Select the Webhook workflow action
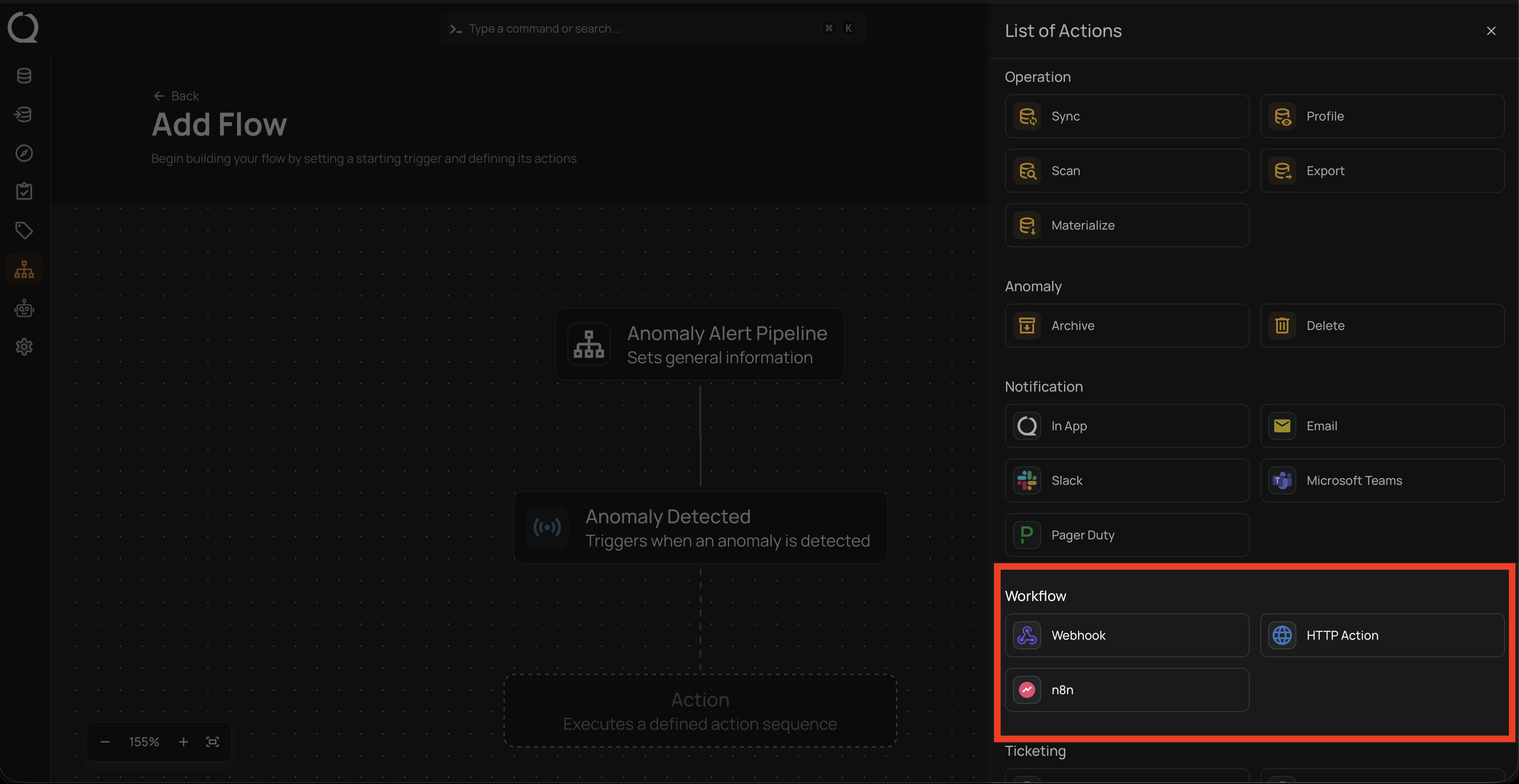 click(1126, 635)
